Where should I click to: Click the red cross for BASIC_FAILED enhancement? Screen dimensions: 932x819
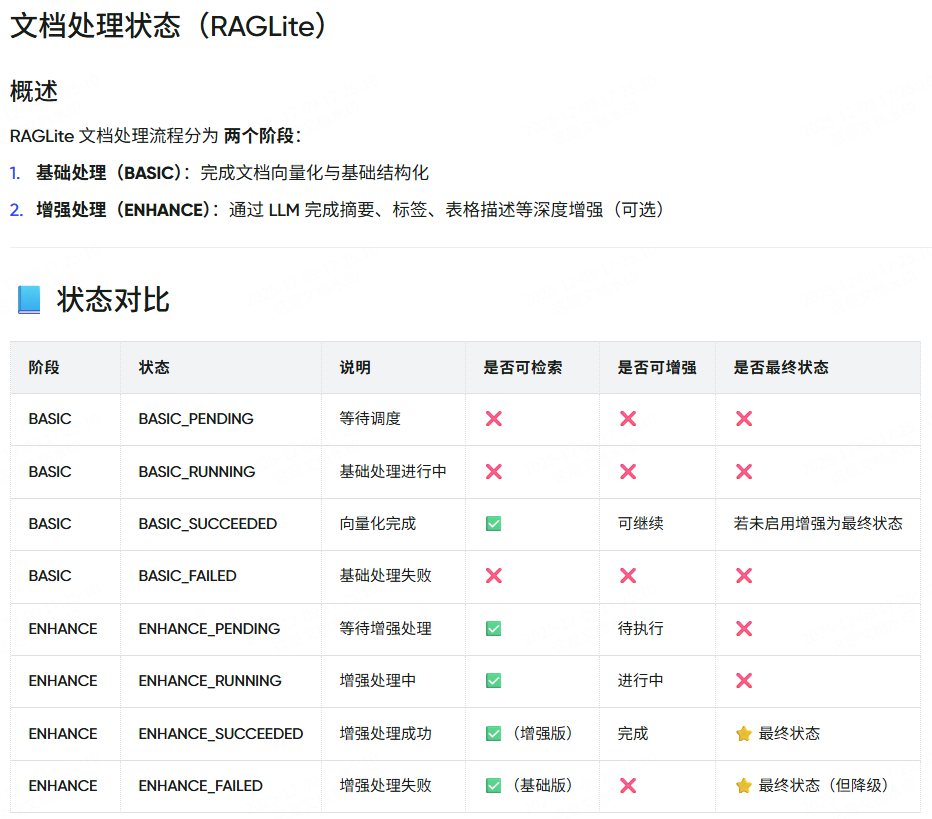tap(628, 576)
